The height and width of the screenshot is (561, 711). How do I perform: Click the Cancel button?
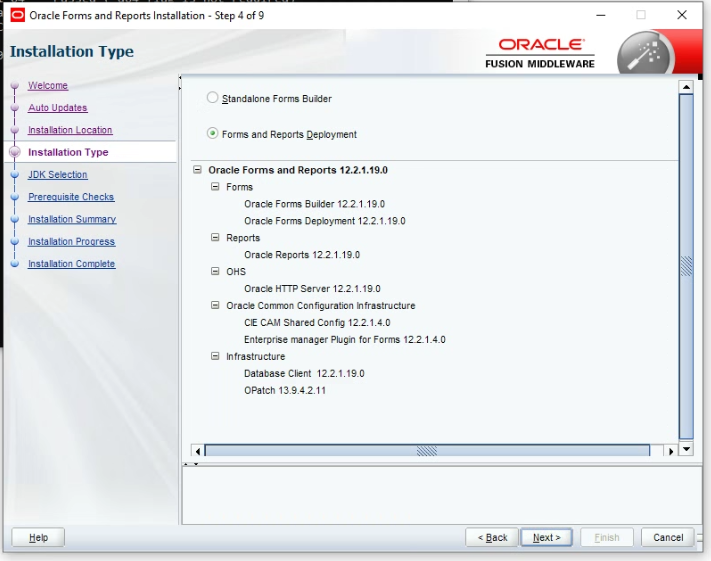(x=667, y=537)
